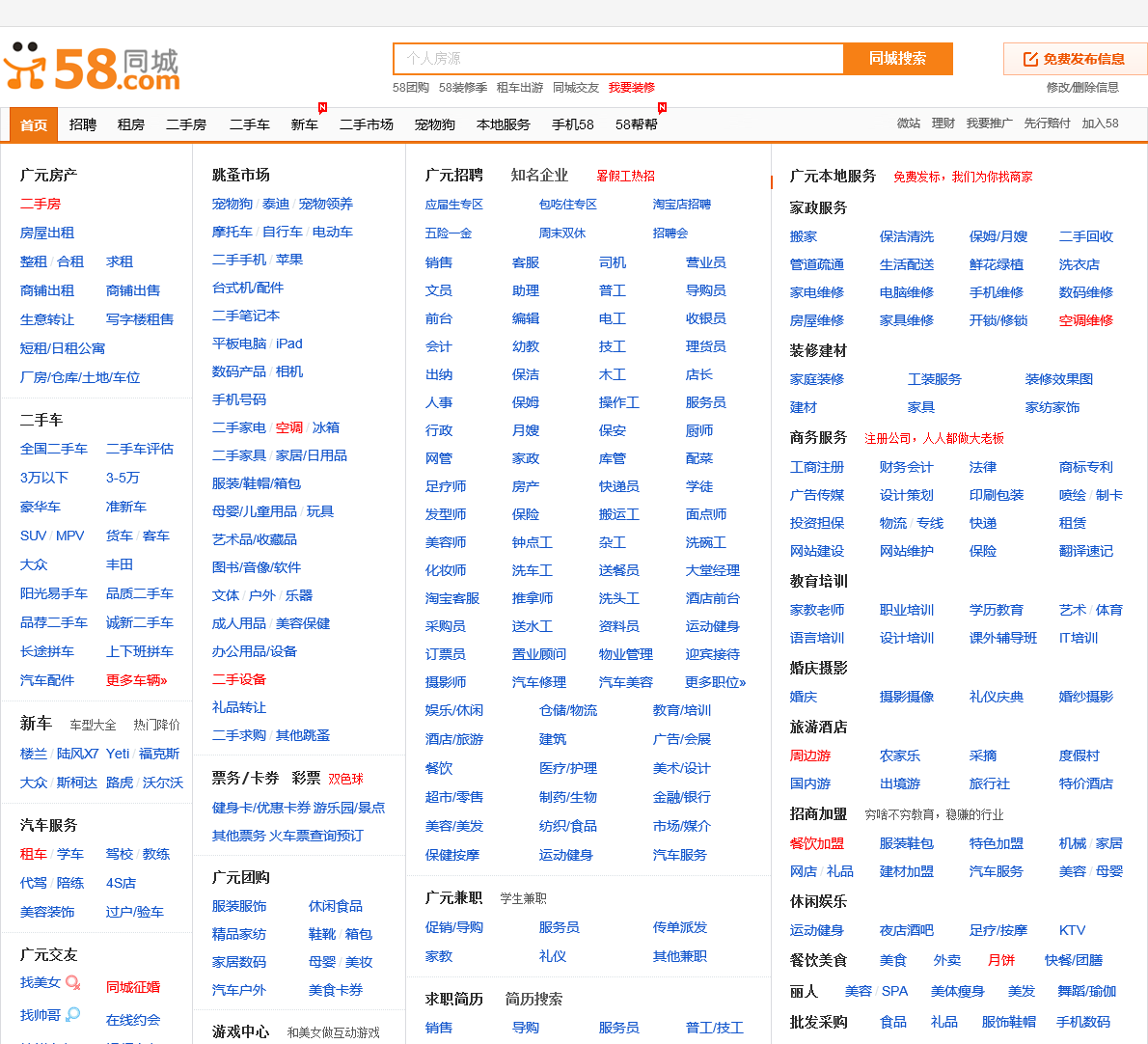Screen dimensions: 1148x1044
Task: Open the 婚纱摄影 link
Action: [1085, 697]
